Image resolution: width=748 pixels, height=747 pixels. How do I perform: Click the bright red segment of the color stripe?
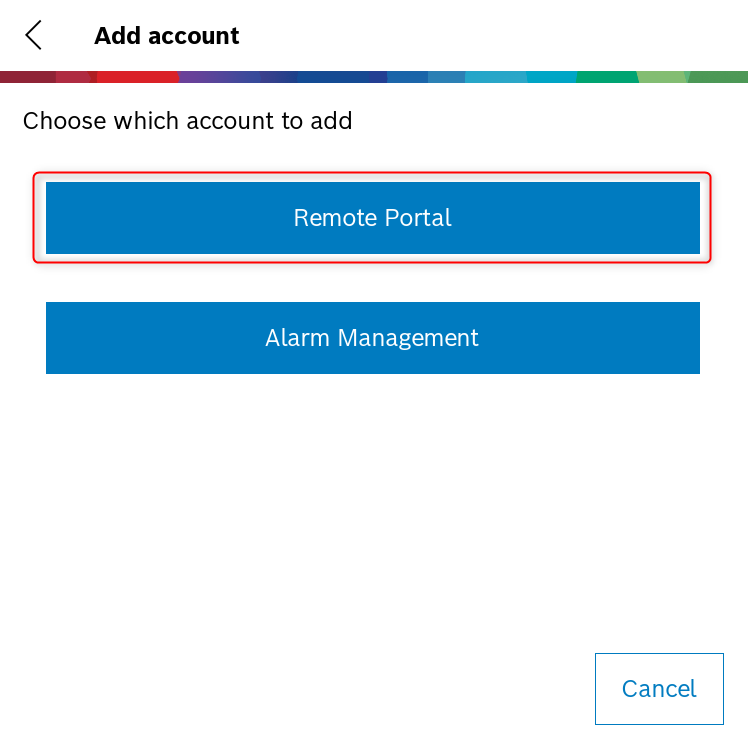click(x=138, y=77)
